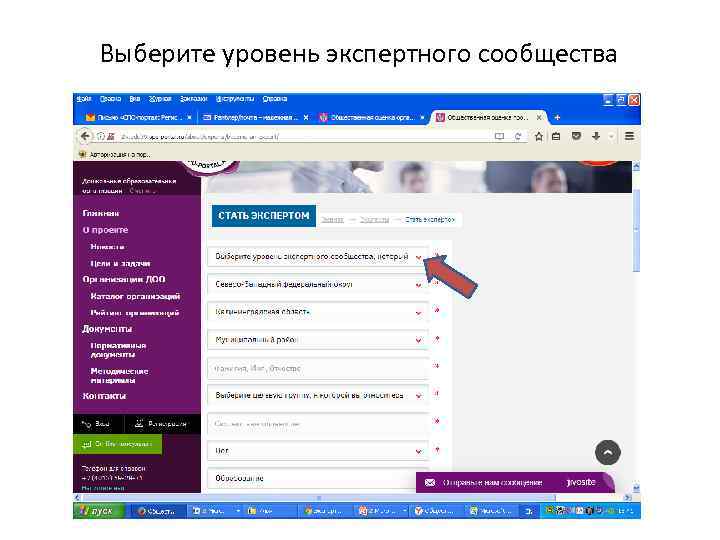Go back with the browser back arrow
The image size is (720, 540).
[85, 136]
